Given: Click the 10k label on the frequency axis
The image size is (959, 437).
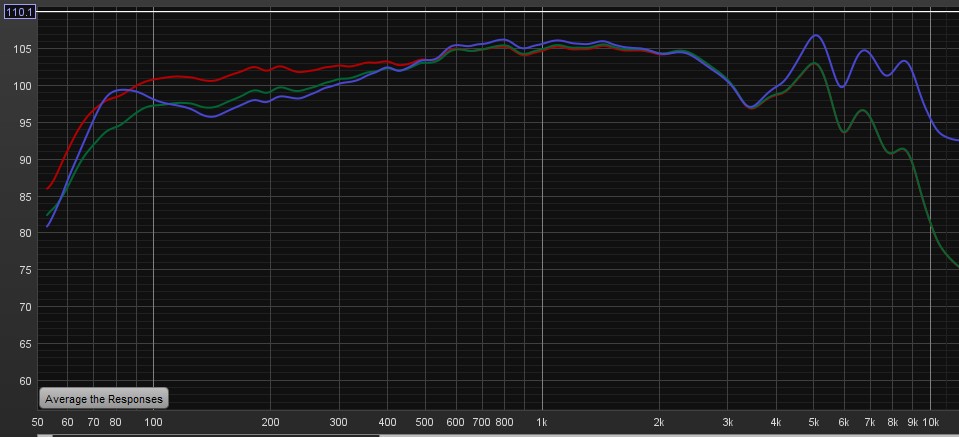Looking at the screenshot, I should click(x=931, y=422).
